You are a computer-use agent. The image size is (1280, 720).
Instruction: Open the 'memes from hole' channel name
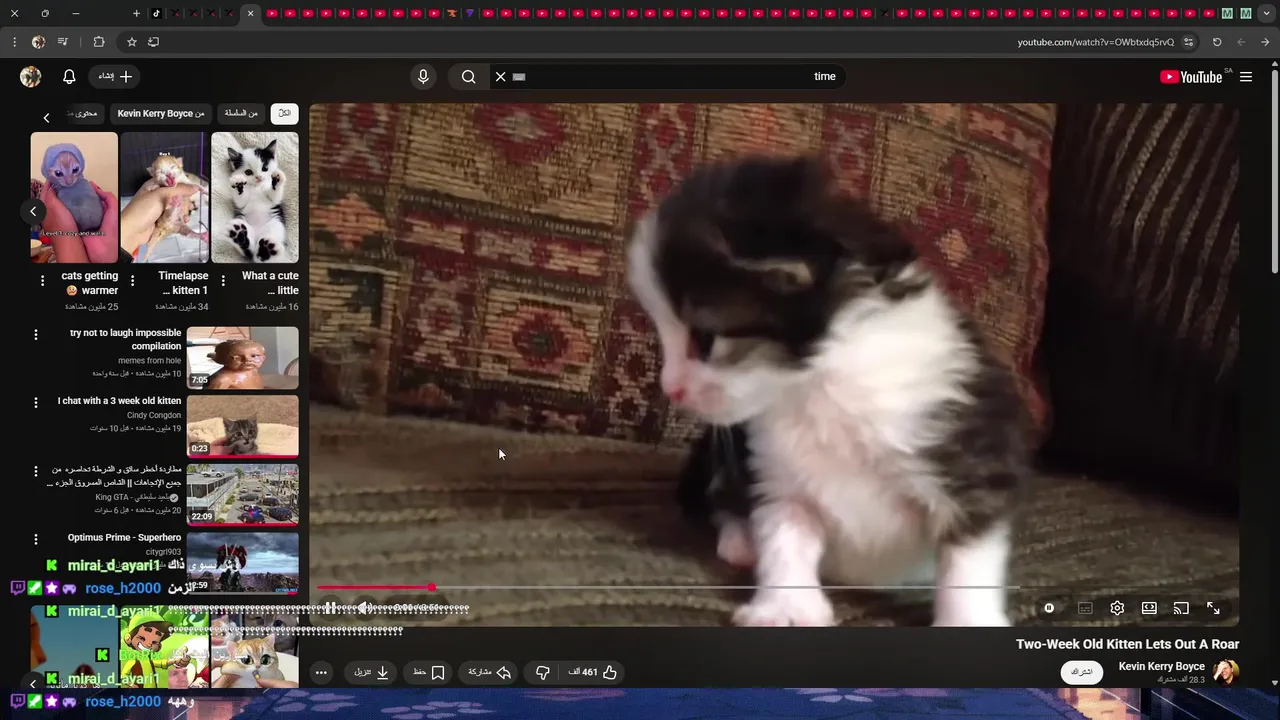[150, 360]
